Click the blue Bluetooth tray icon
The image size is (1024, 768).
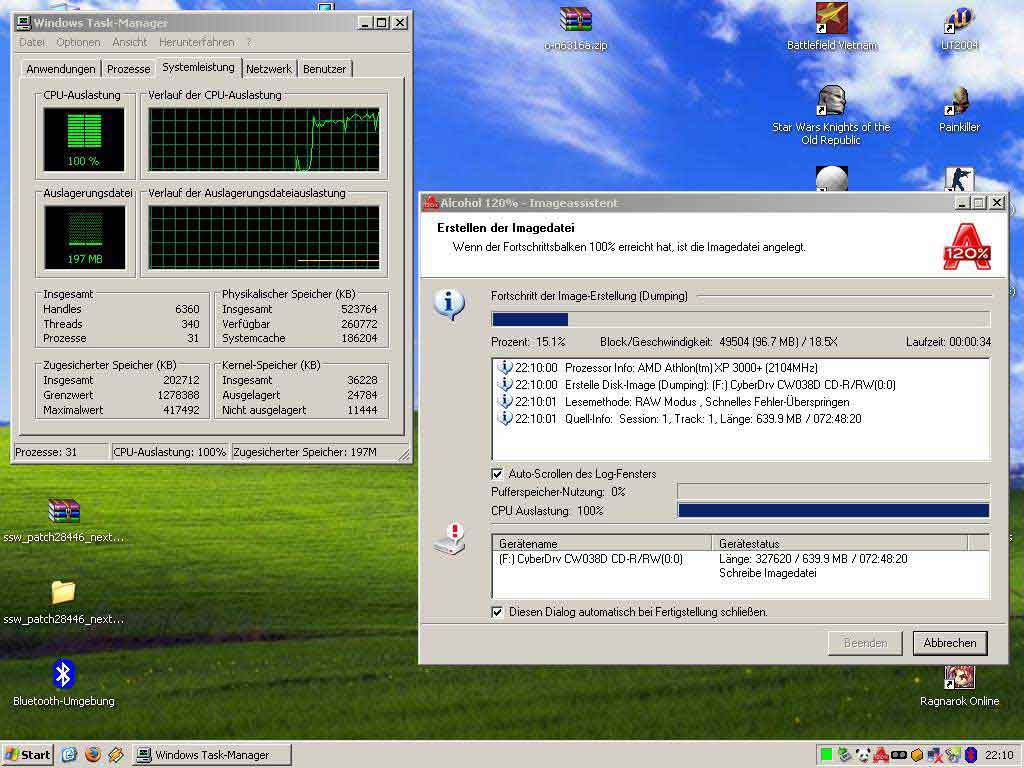[971, 755]
